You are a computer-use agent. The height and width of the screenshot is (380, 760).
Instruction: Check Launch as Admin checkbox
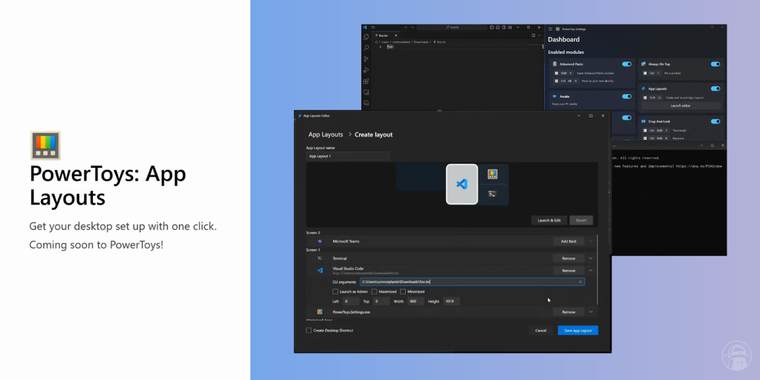click(335, 292)
